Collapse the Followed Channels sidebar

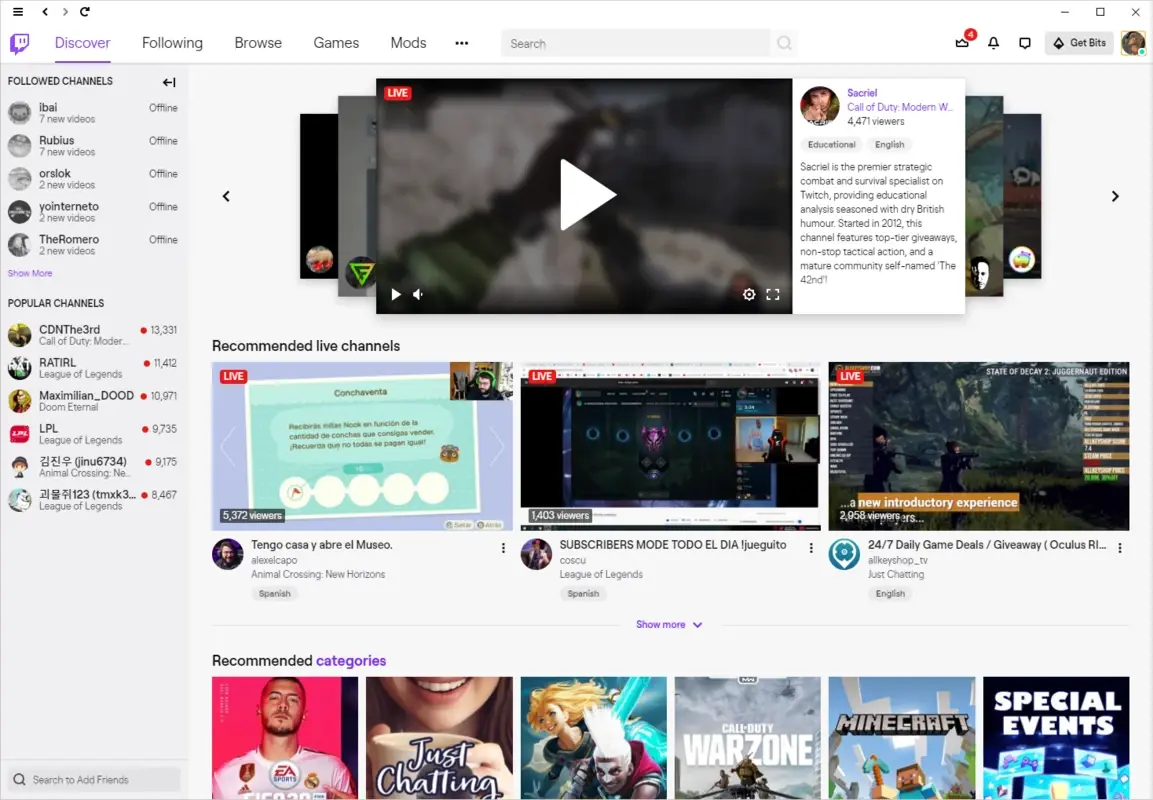[x=169, y=82]
